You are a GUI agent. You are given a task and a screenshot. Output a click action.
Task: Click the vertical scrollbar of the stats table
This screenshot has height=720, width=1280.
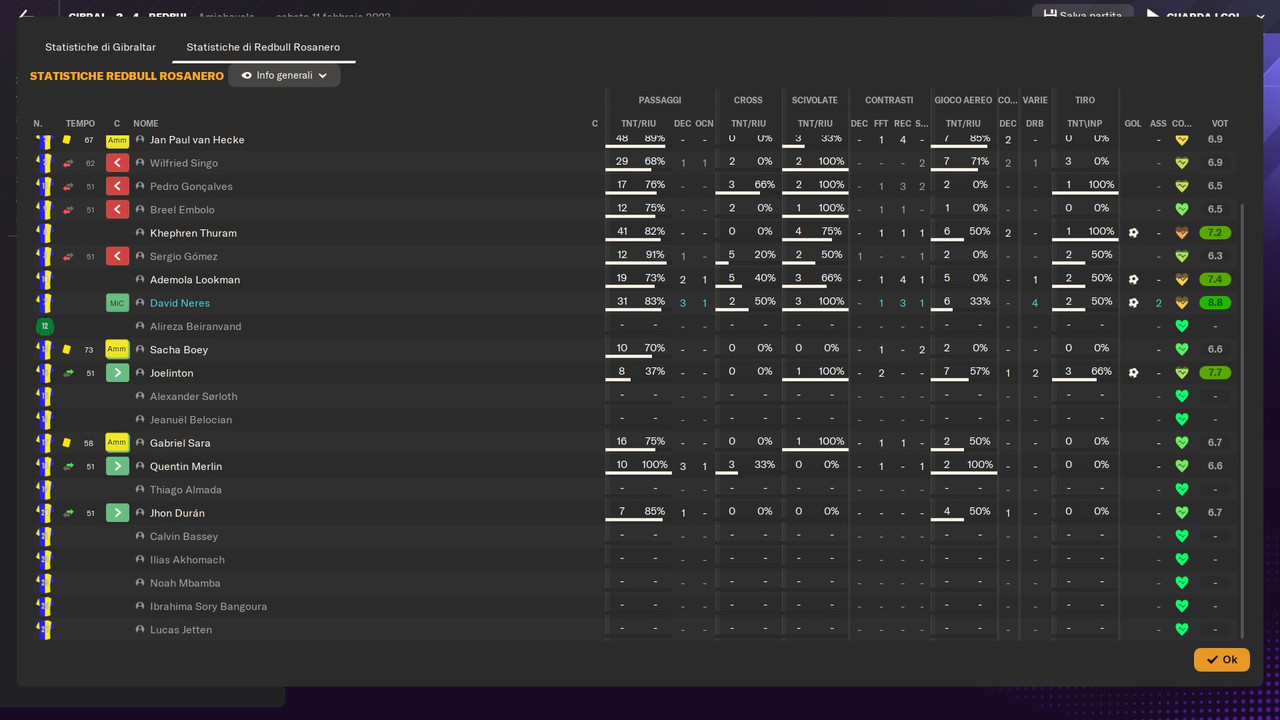[x=1243, y=420]
